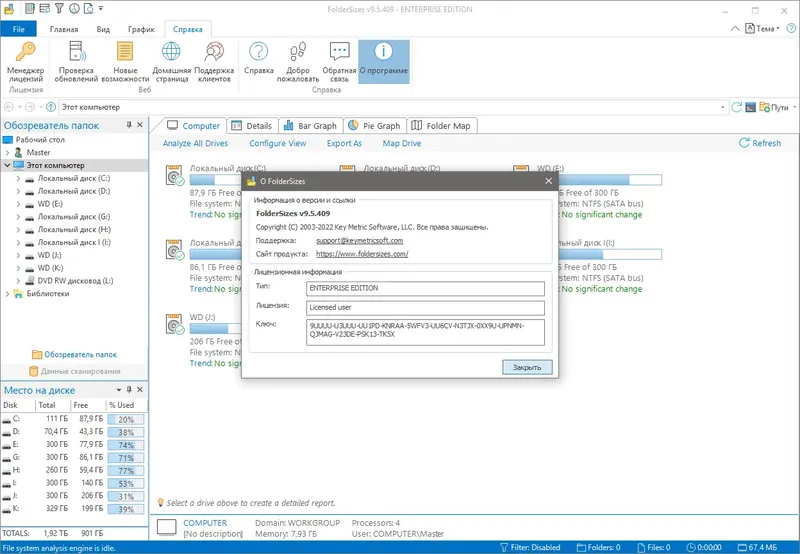The image size is (800, 554).
Task: Collapse the ribbon with the chevron
Action: pyautogui.click(x=735, y=29)
